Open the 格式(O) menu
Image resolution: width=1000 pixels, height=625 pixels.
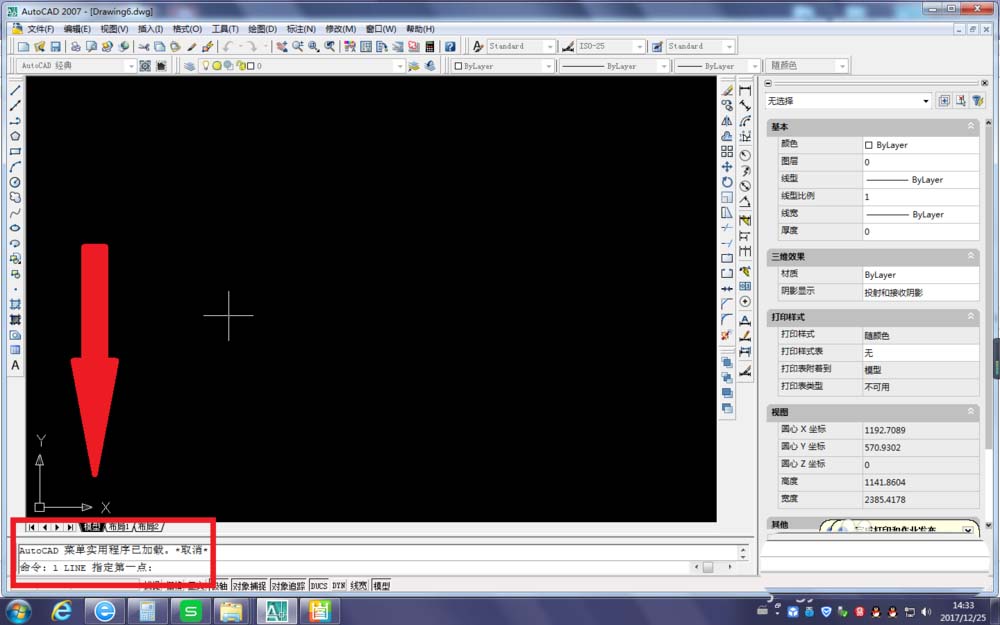(x=187, y=29)
